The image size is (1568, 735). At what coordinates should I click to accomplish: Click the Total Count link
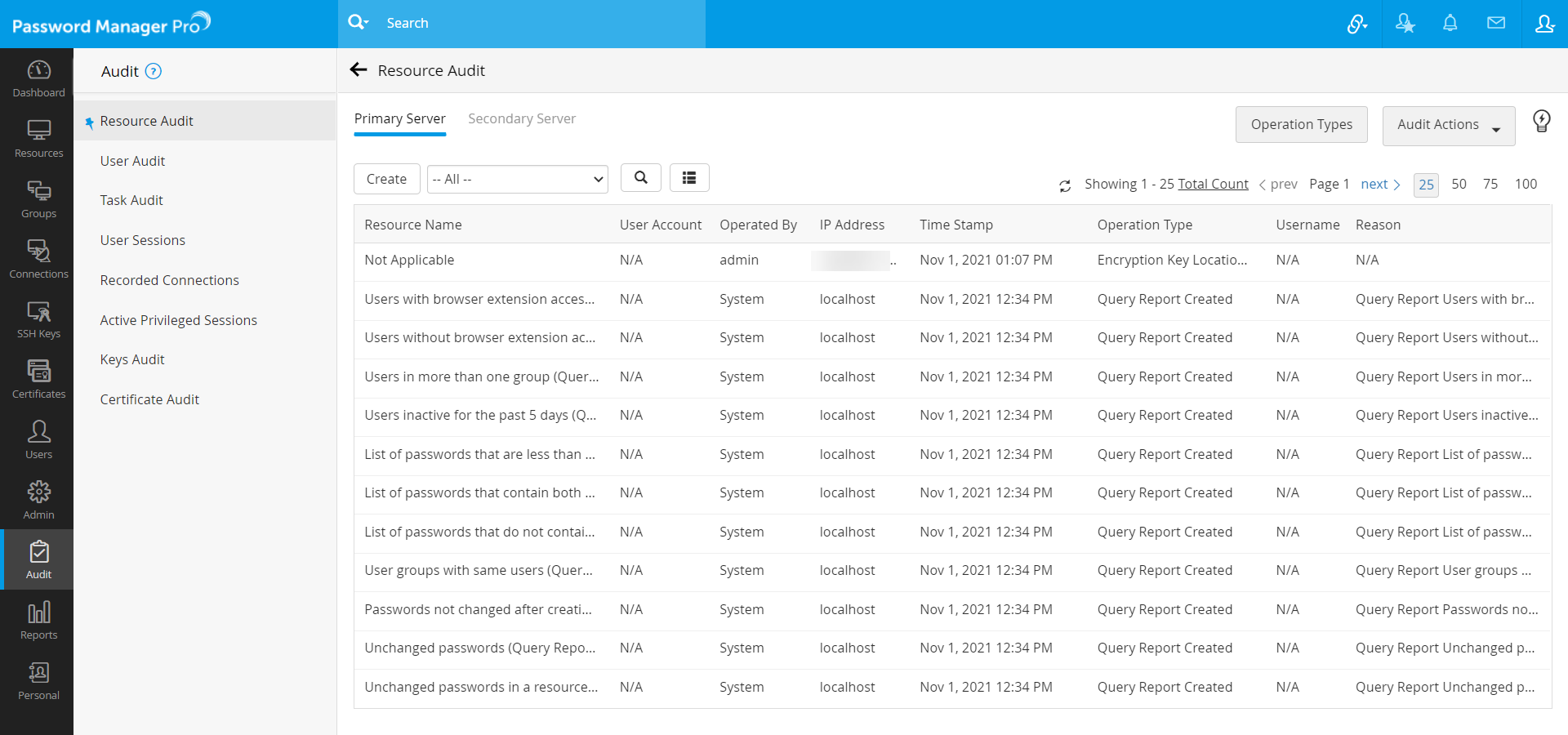[x=1213, y=185]
